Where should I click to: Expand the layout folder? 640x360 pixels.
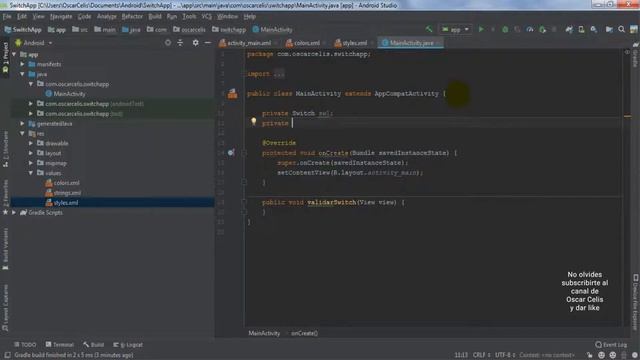[31, 153]
